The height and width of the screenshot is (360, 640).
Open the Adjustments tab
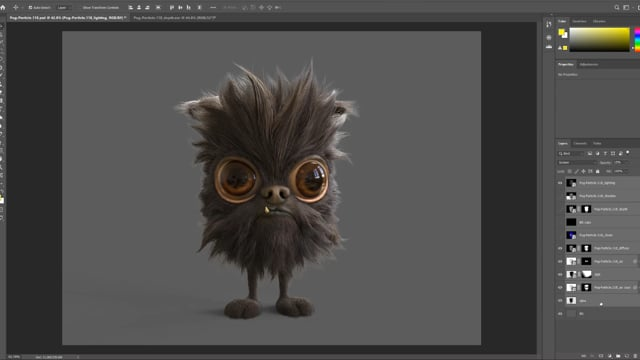click(x=589, y=64)
